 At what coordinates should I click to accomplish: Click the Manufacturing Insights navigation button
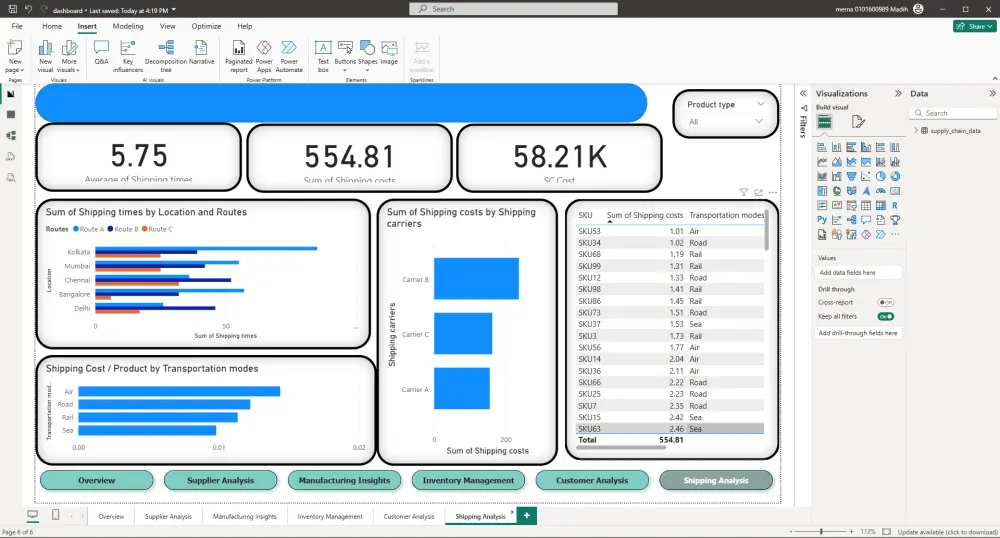344,480
